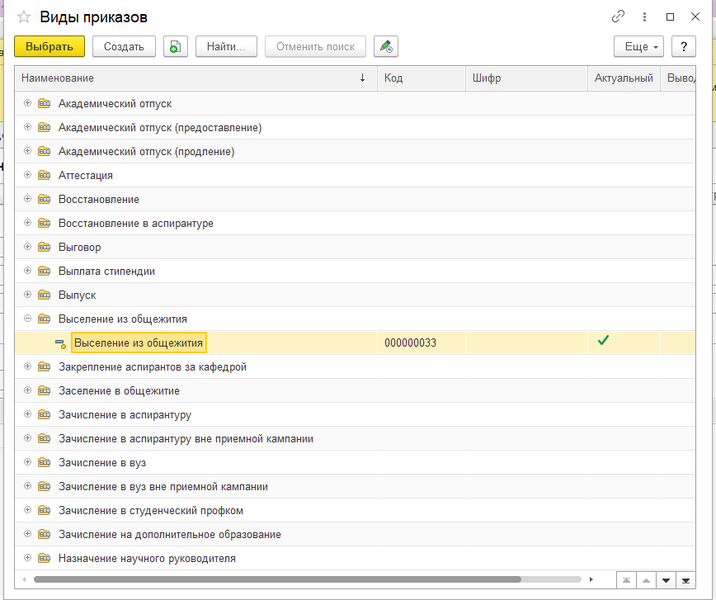The width and height of the screenshot is (716, 600).
Task: Move down one page arrow button
Action: tap(666, 580)
